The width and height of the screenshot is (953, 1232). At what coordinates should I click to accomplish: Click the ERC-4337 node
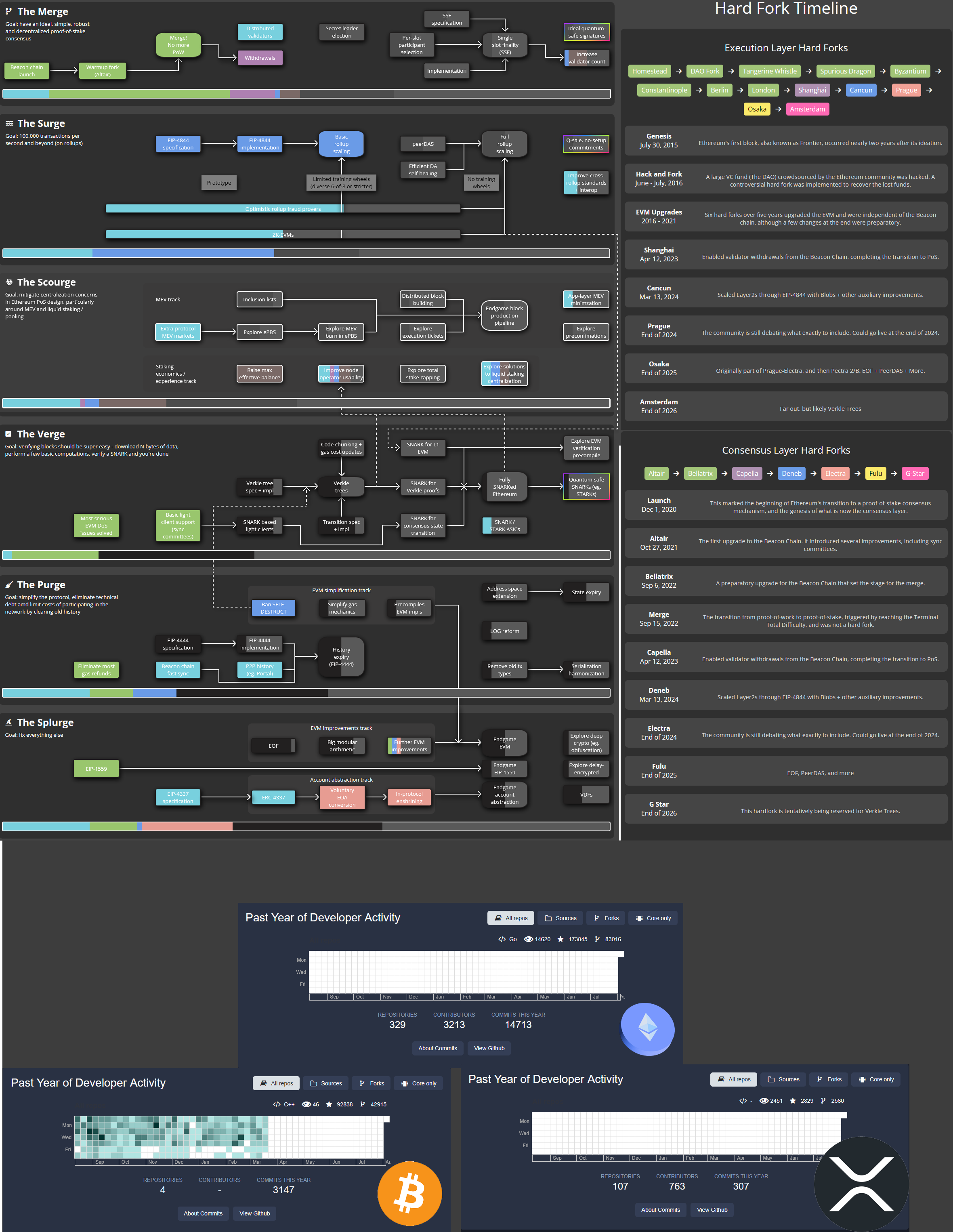(x=273, y=798)
